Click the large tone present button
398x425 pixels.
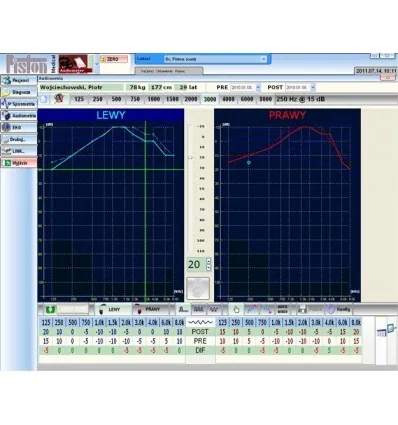pyautogui.click(x=198, y=288)
